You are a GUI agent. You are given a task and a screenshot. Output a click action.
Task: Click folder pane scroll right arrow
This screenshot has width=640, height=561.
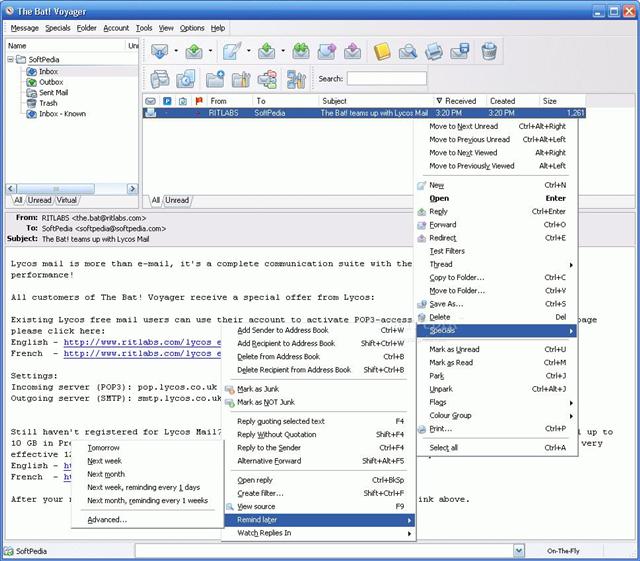[x=132, y=189]
